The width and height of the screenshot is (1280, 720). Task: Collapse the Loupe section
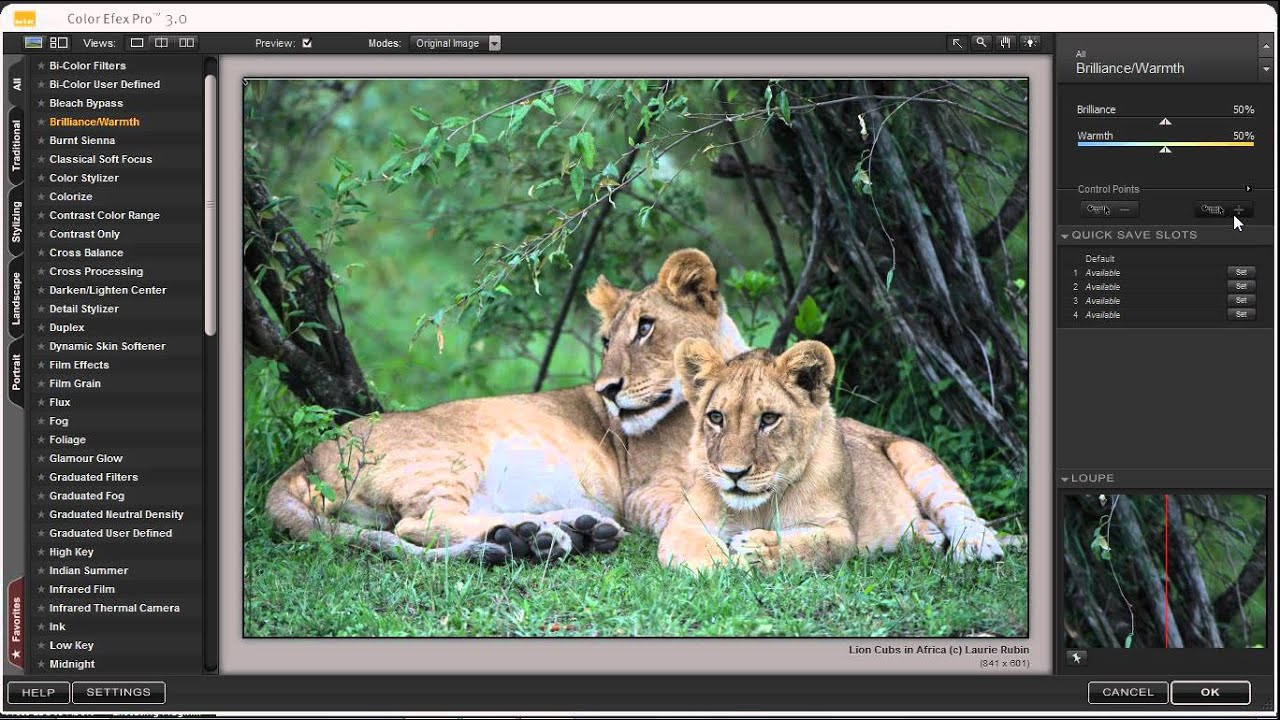tap(1065, 479)
